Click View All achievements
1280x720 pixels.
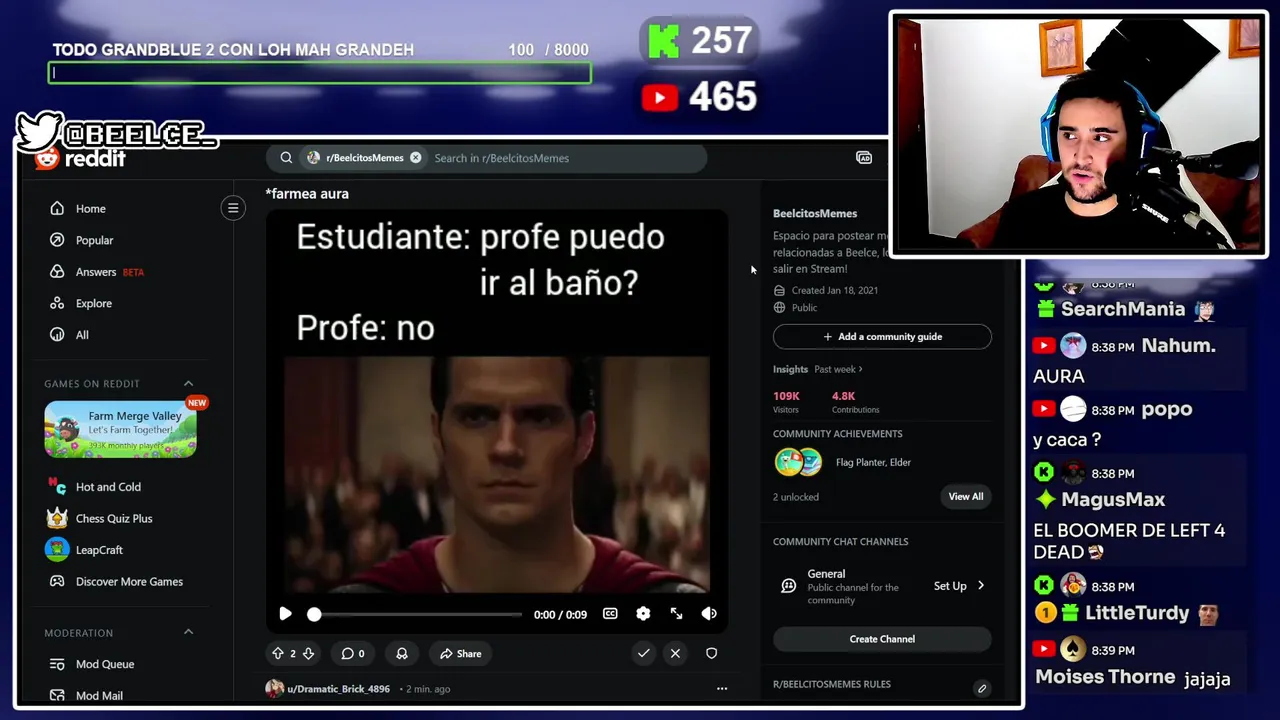tap(966, 497)
